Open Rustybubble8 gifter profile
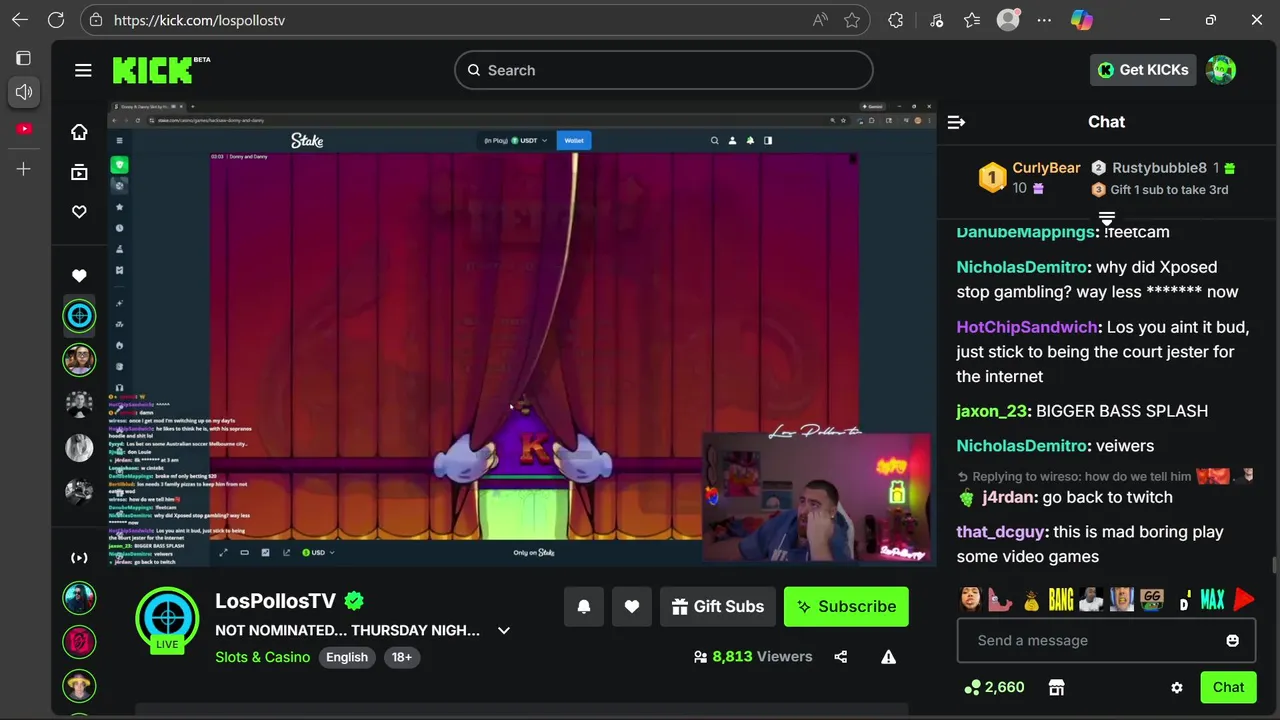The height and width of the screenshot is (720, 1280). tap(1159, 168)
